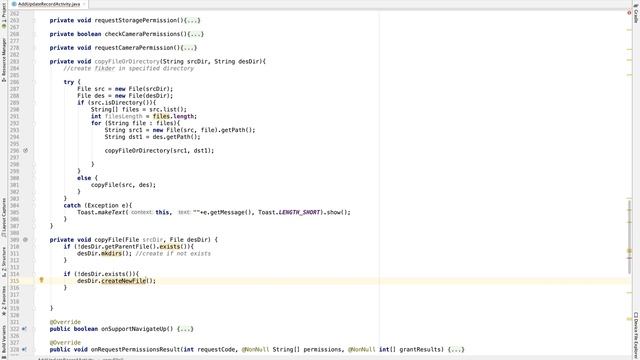Click override gutter icon for onRequestPermissionsResult
The width and height of the screenshot is (640, 360).
(24, 349)
